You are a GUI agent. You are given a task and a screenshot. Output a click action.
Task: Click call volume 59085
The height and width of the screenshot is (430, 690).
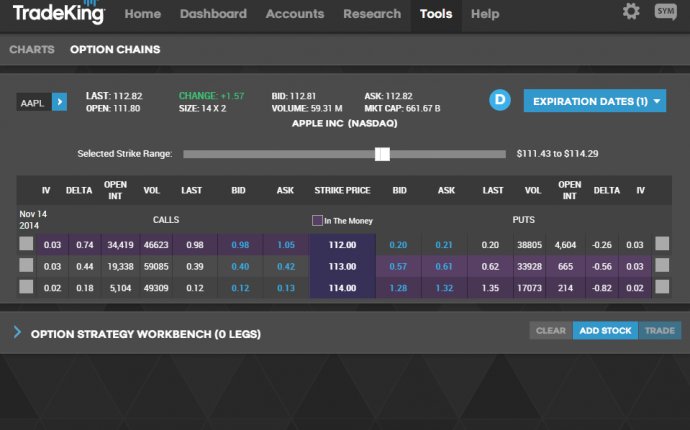click(156, 266)
